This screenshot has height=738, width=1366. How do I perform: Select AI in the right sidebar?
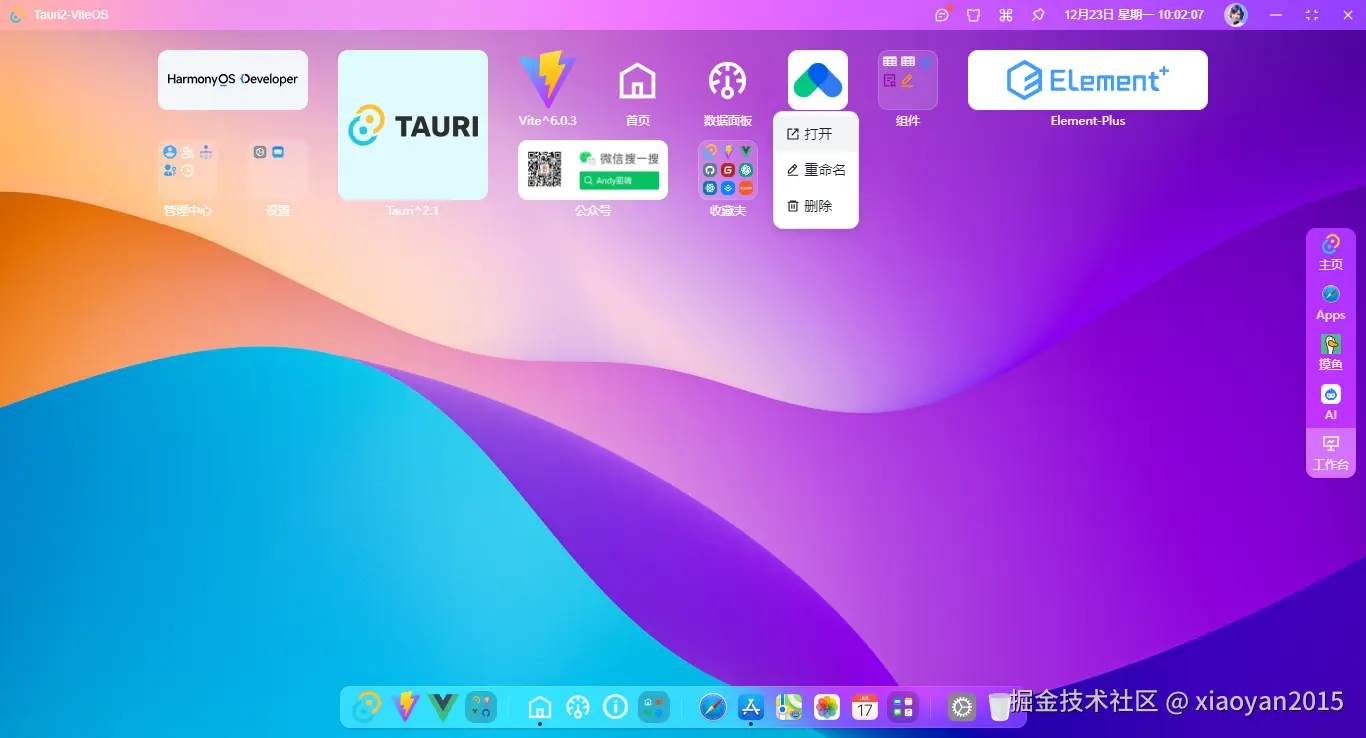pos(1331,403)
